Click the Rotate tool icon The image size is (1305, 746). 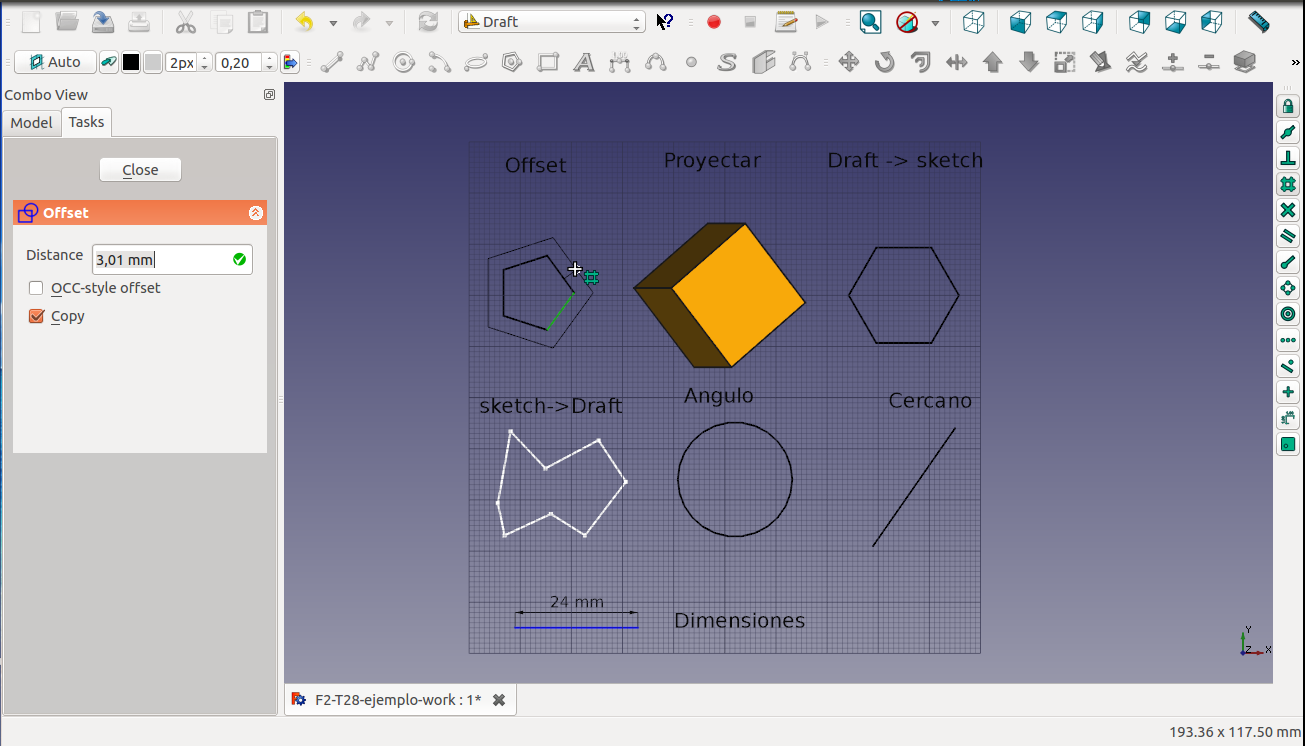coord(885,63)
